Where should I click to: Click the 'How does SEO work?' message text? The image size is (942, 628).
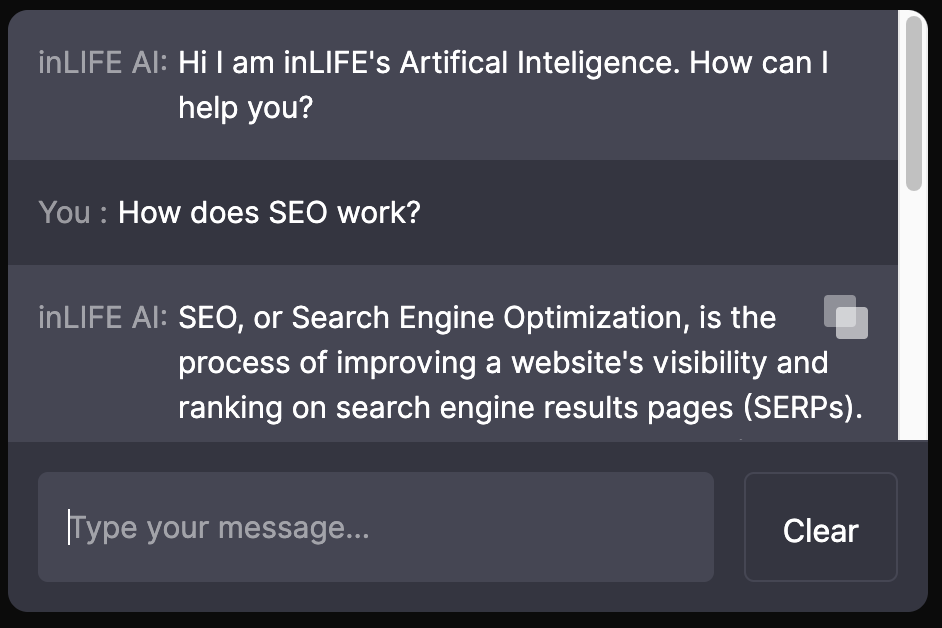(x=269, y=213)
